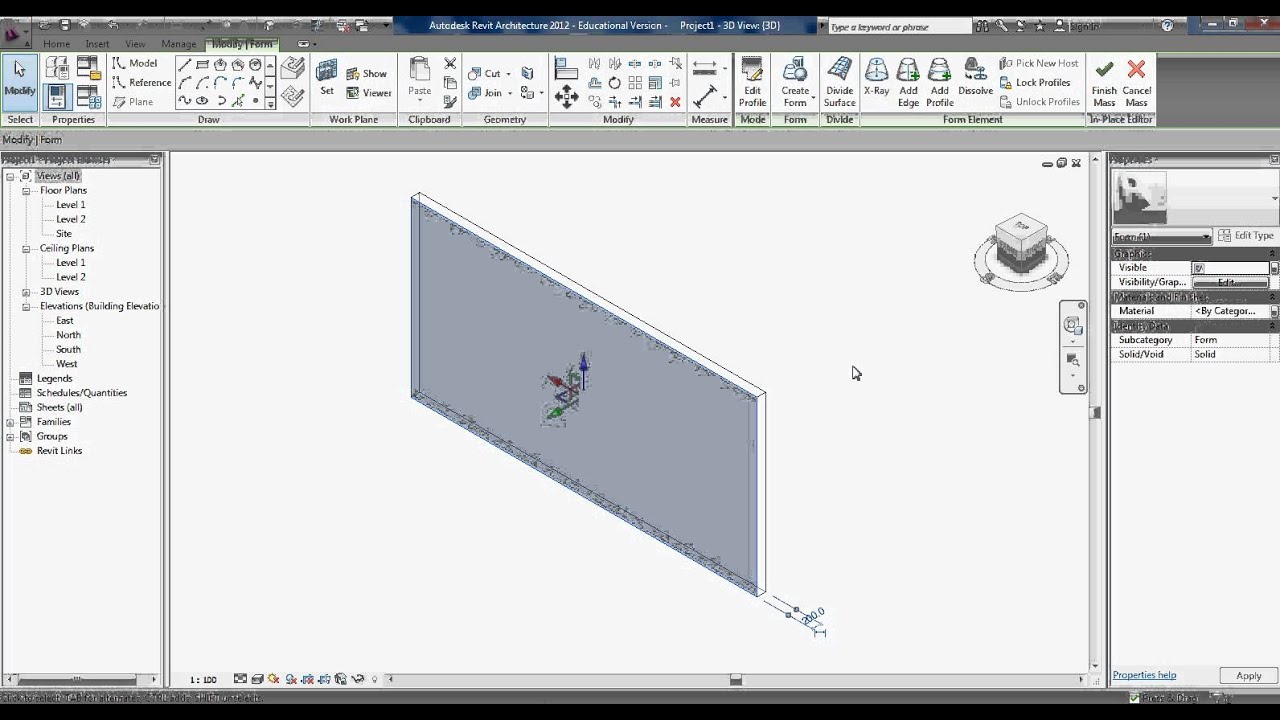Screen dimensions: 1280x720
Task: Click the Visibility/Graphics Edit button
Action: pos(1229,283)
